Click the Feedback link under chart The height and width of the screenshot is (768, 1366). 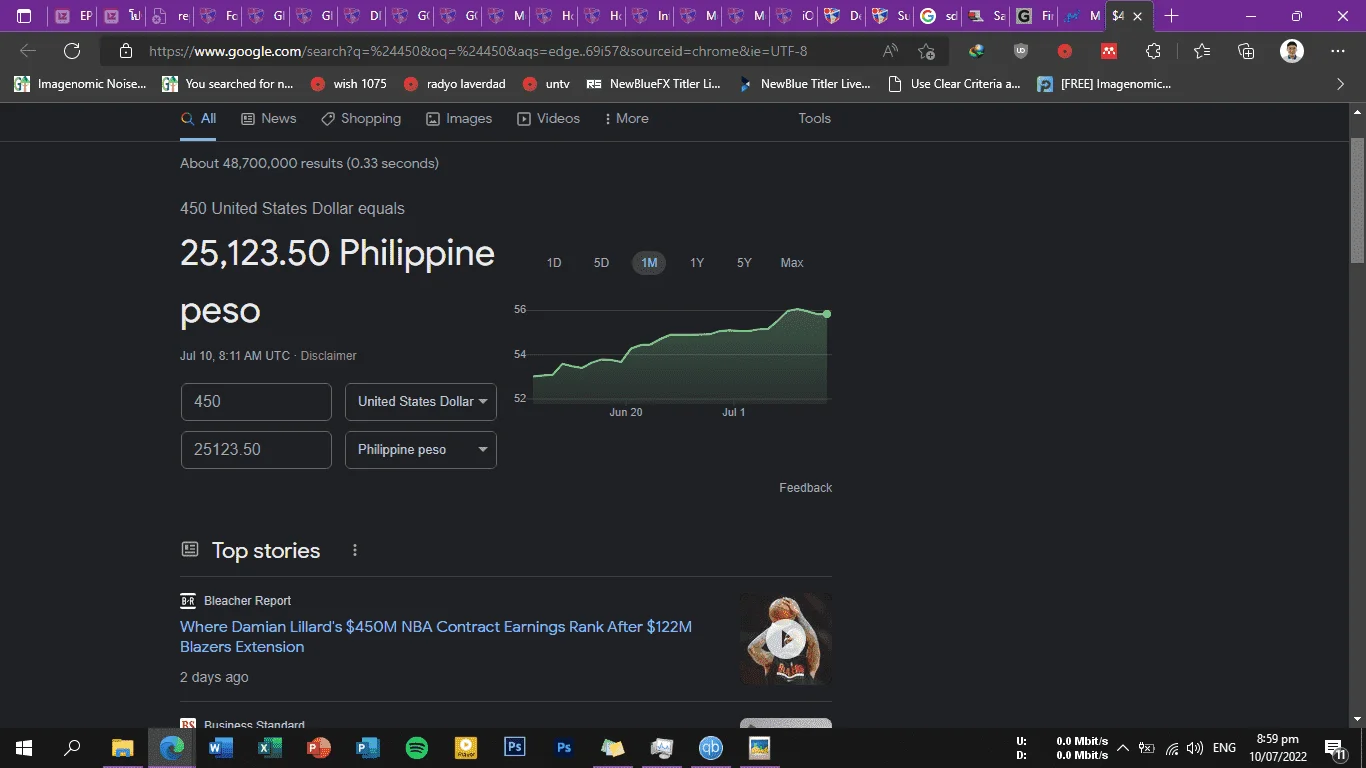tap(805, 488)
